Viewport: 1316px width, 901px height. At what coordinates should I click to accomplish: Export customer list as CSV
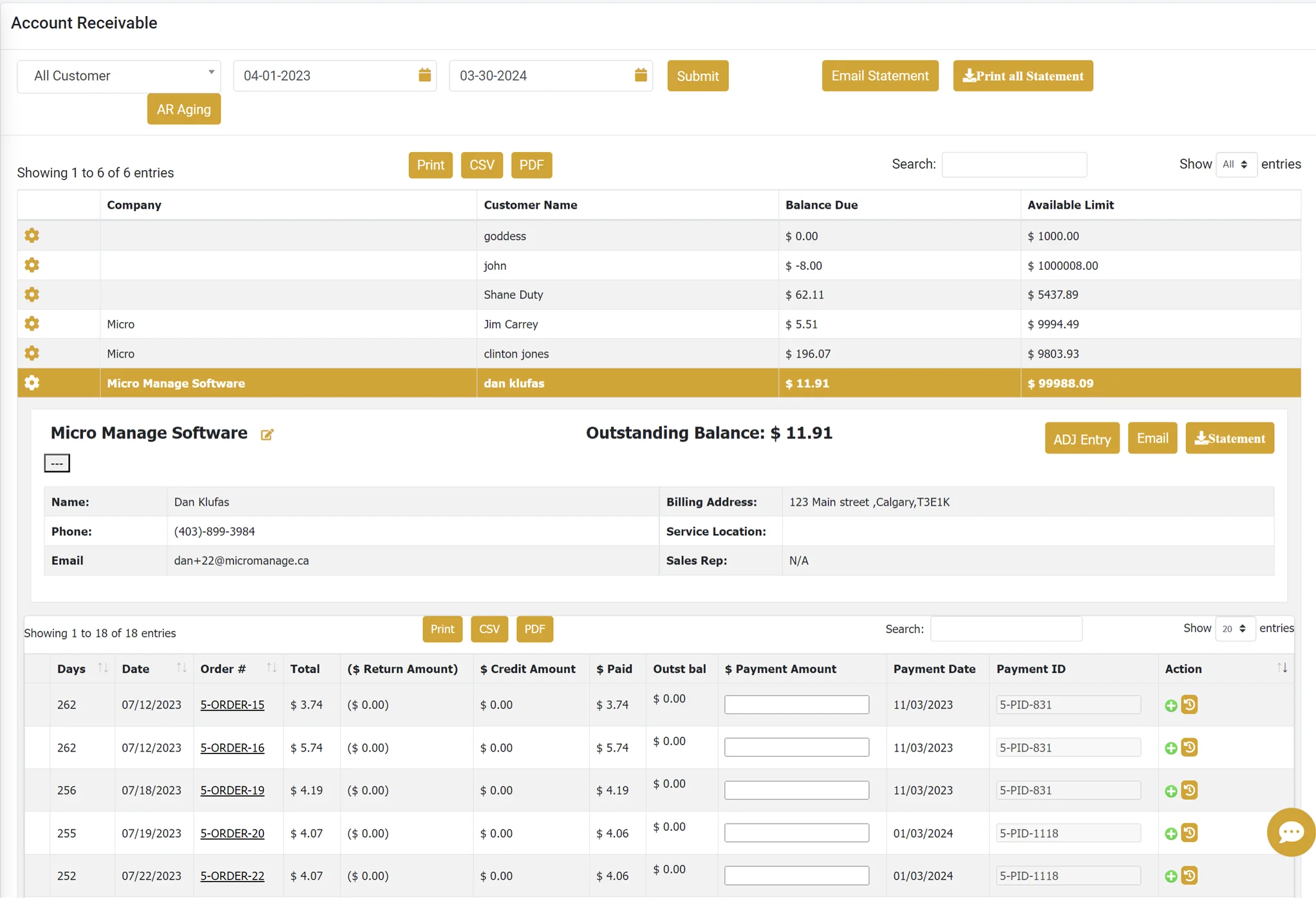(482, 165)
